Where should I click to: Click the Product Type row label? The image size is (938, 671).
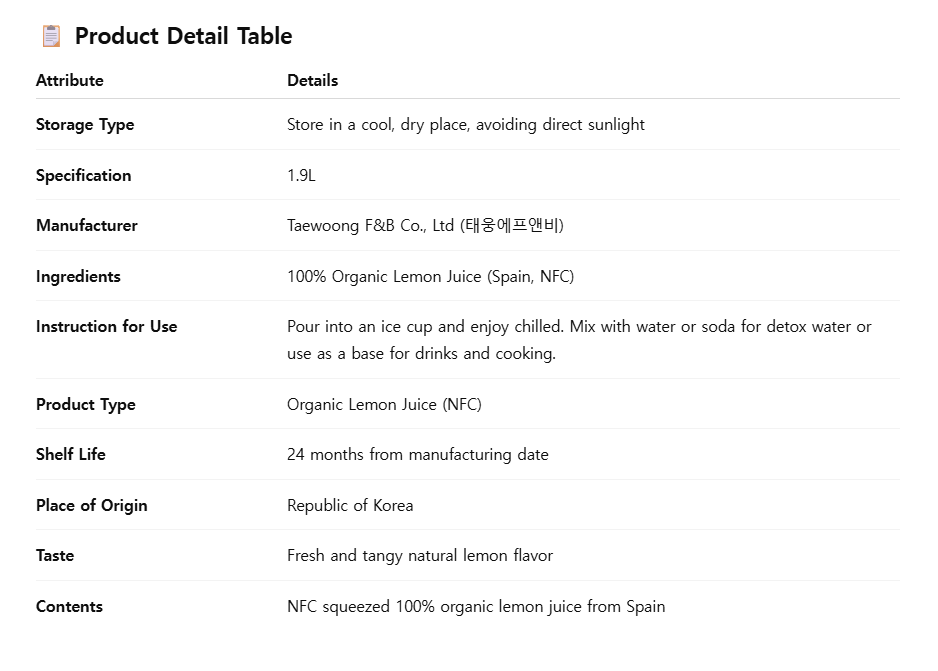pos(86,404)
